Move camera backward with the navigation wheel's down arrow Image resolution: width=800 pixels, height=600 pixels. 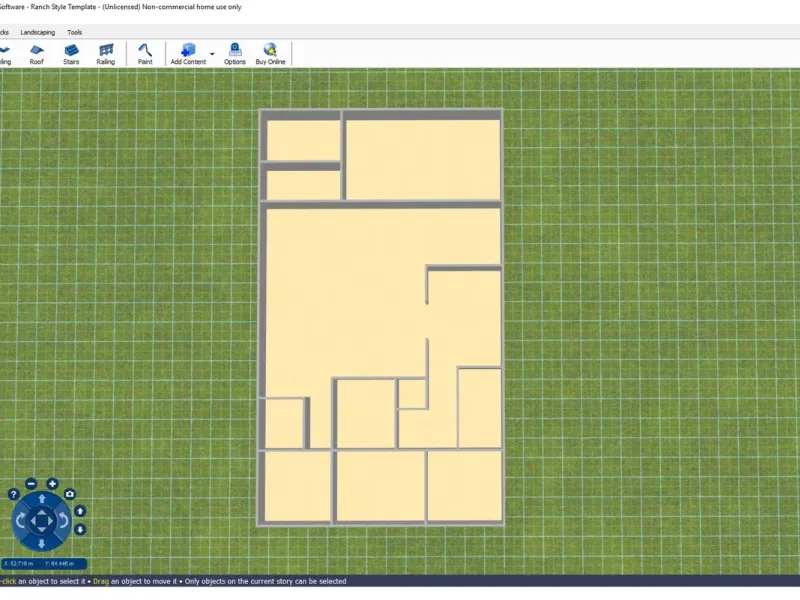click(42, 544)
